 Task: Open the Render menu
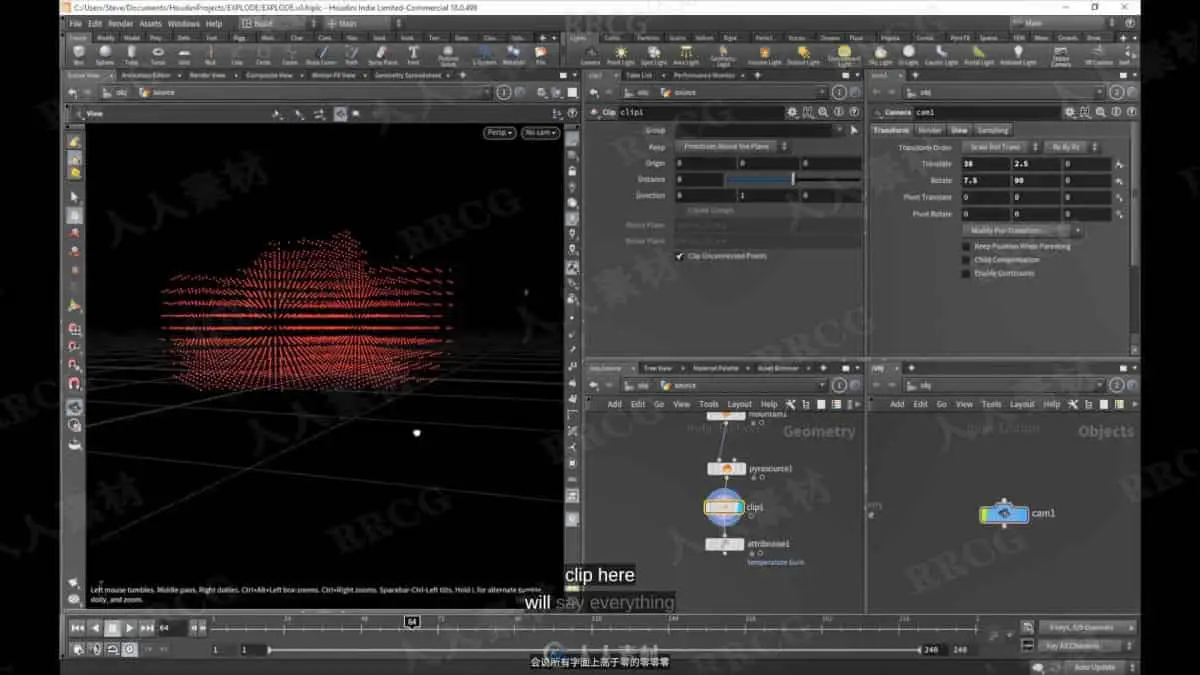(x=120, y=23)
